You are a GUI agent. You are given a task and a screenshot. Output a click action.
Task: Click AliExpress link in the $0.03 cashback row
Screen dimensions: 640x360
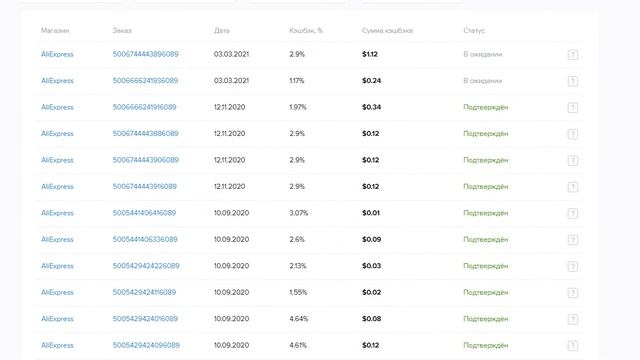(57, 266)
